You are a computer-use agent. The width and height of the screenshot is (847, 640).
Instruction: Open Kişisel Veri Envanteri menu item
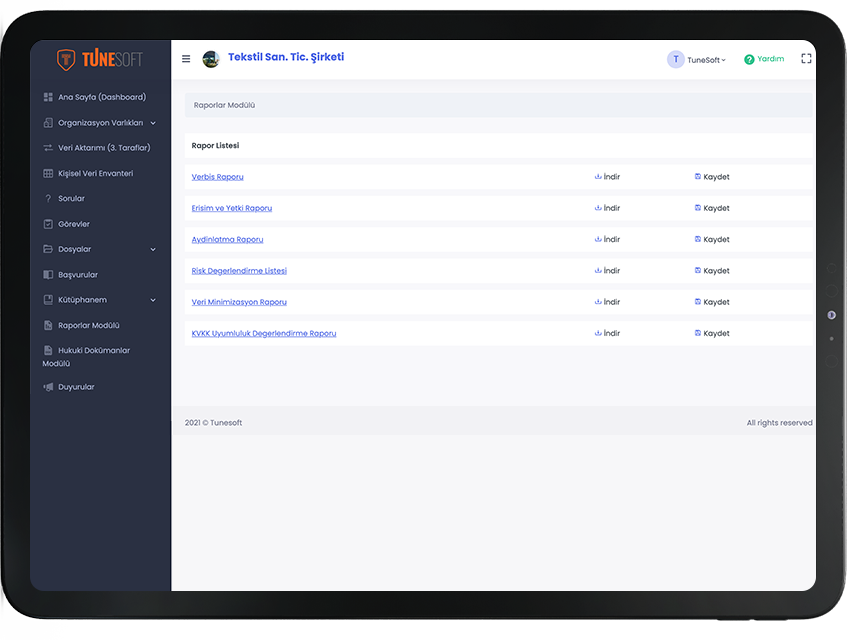(96, 173)
